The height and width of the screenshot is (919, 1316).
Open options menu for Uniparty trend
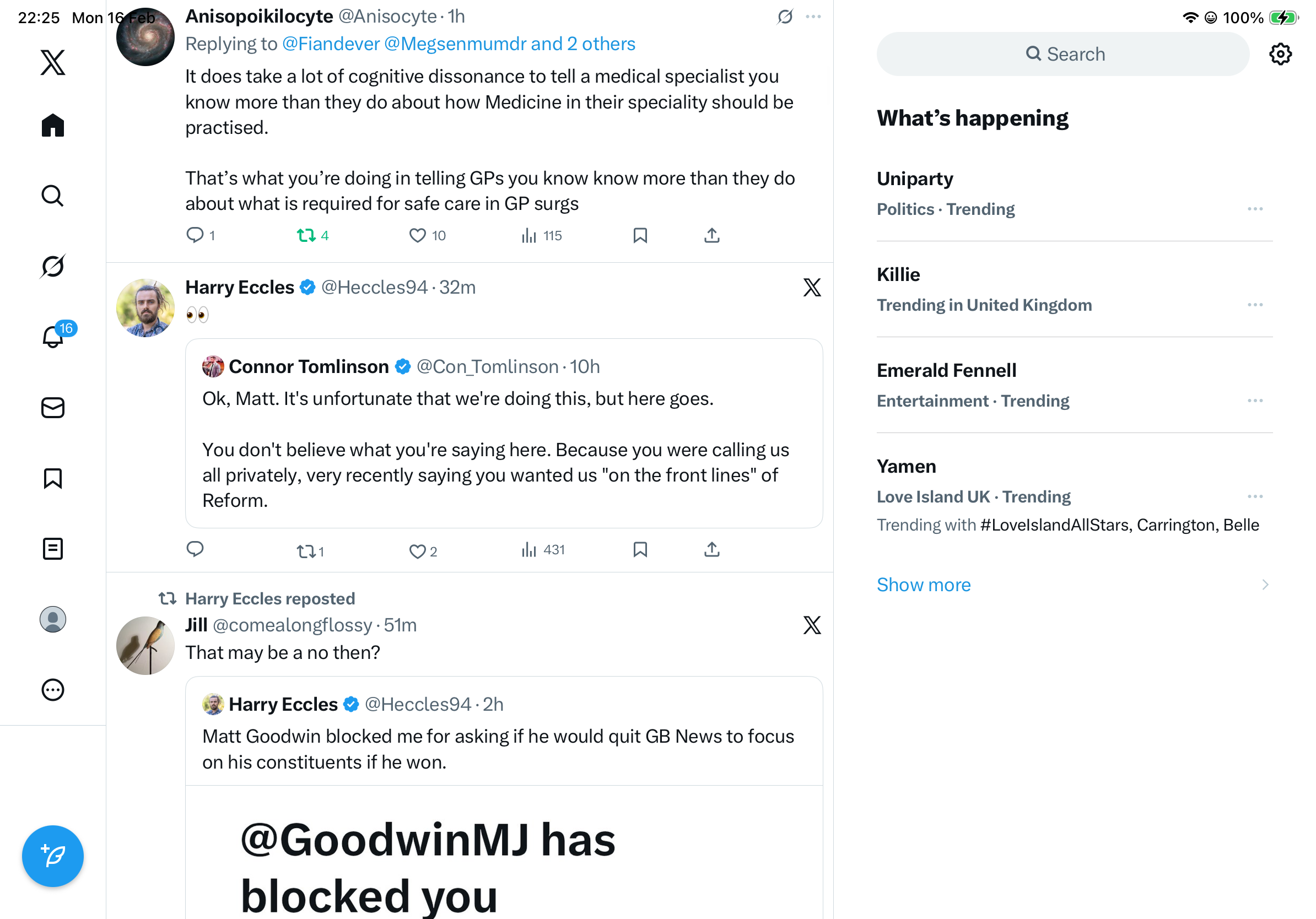[x=1255, y=209]
